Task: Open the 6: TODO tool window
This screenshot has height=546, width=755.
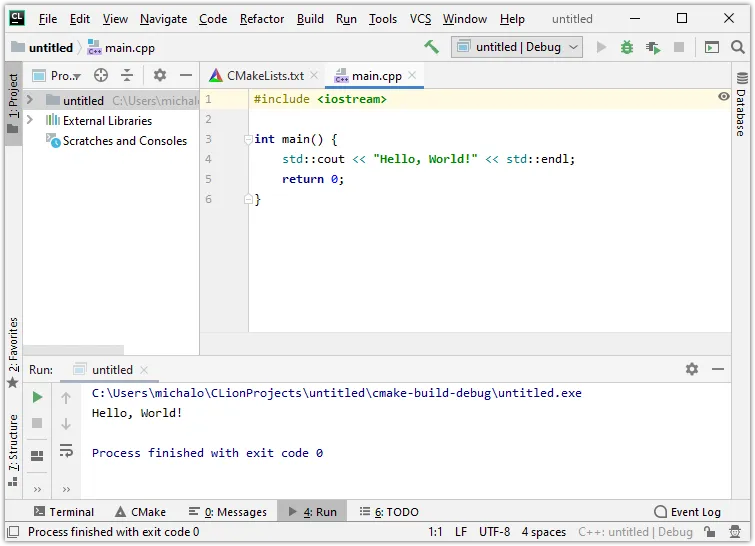Action: [389, 512]
